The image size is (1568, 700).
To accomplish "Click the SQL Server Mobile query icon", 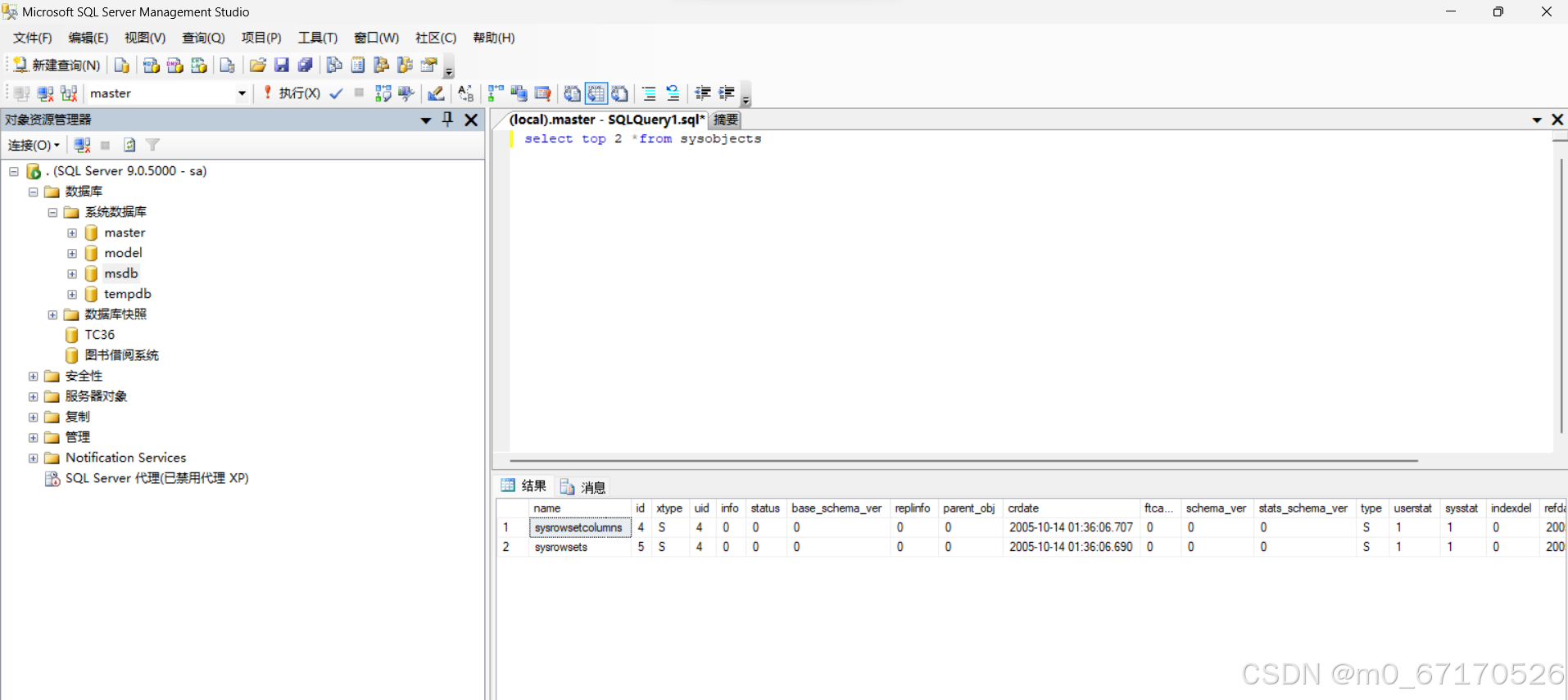I will 228,65.
